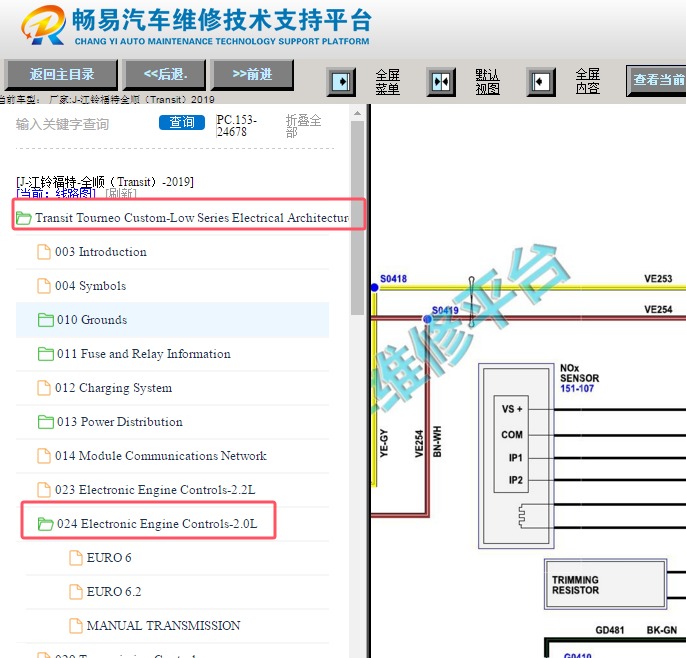Screen dimensions: 686x658
Task: Click the IP1 pin label
Action: click(515, 458)
